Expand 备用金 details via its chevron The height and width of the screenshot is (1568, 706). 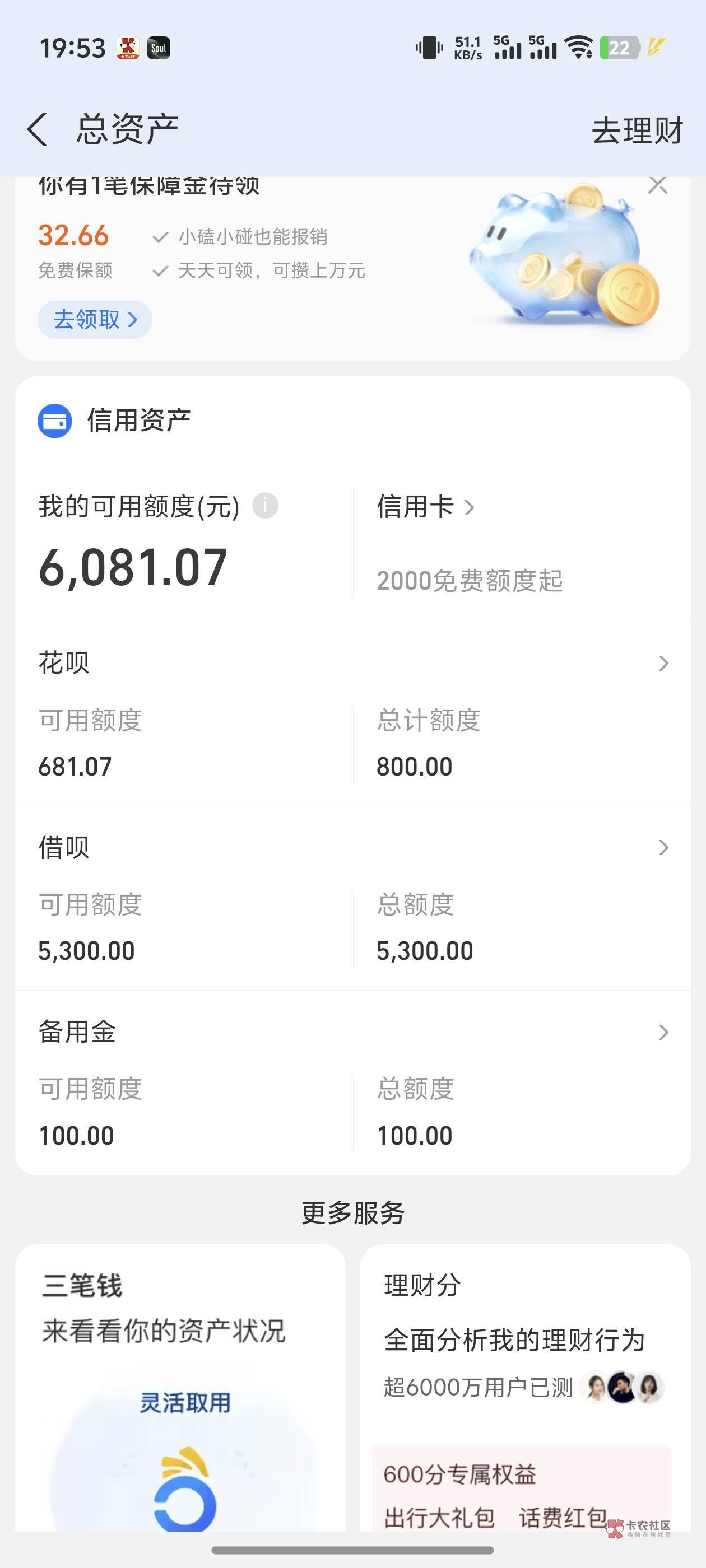[x=663, y=1032]
